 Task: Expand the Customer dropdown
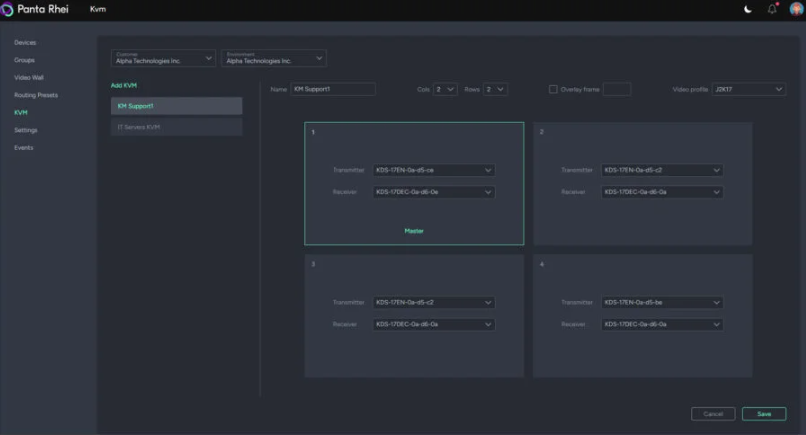click(x=164, y=59)
